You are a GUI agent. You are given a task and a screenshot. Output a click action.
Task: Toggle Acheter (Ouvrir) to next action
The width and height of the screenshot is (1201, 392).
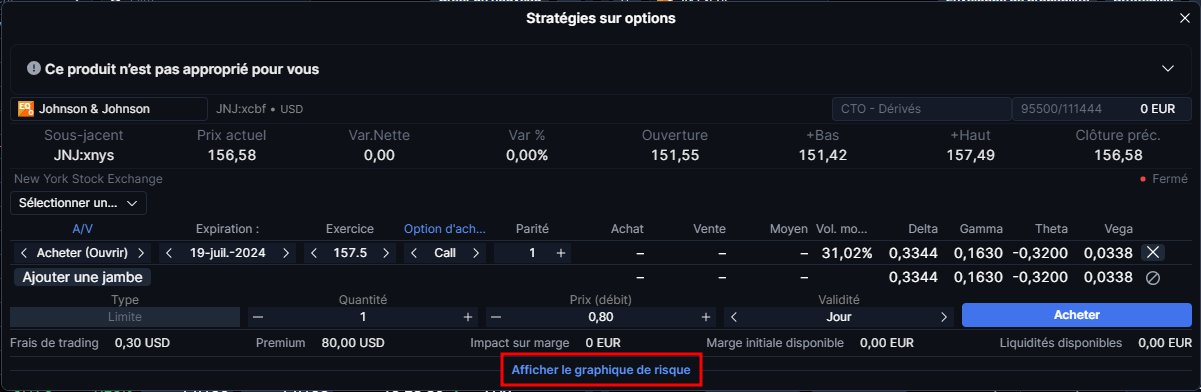pyautogui.click(x=141, y=253)
